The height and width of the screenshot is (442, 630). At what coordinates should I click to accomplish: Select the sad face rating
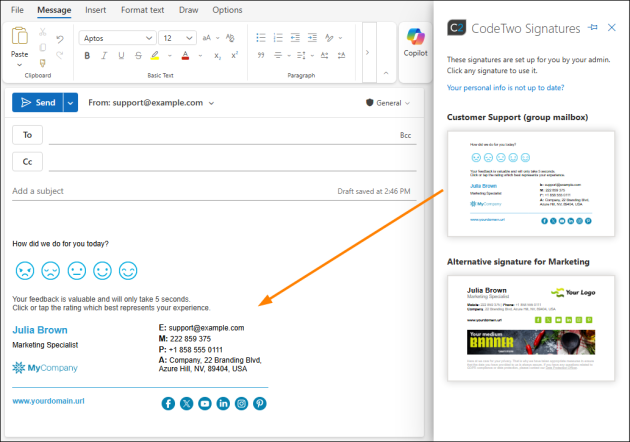point(51,270)
